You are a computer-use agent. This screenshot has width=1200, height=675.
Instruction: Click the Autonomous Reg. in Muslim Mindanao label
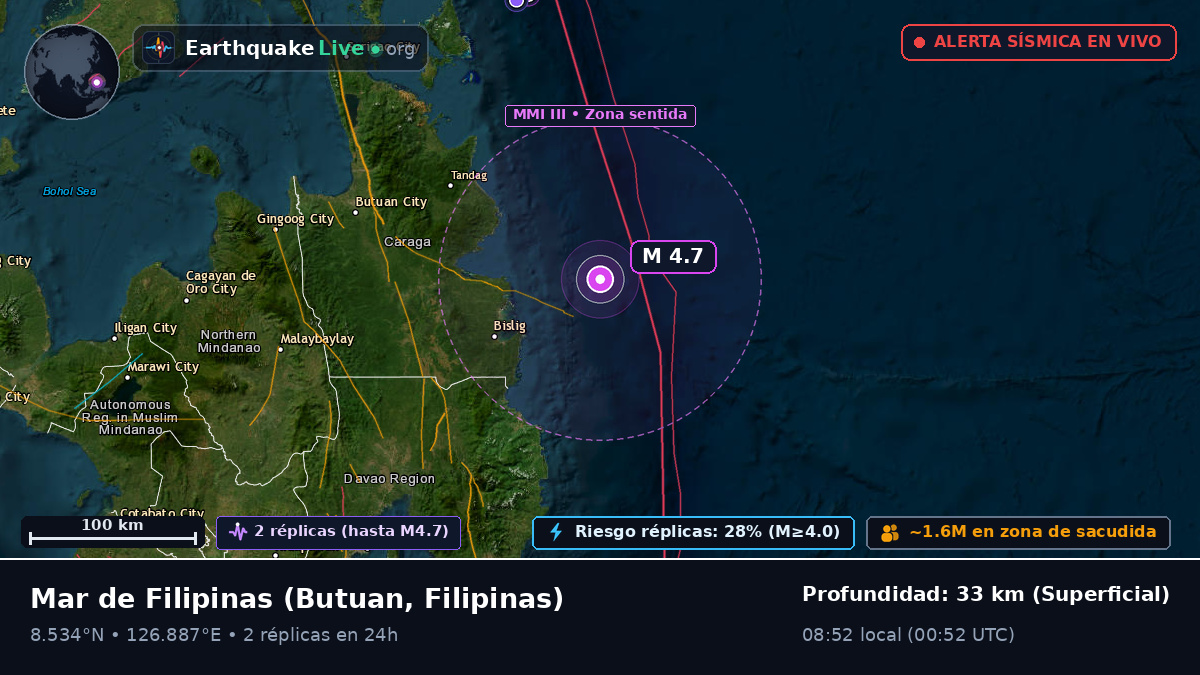pyautogui.click(x=130, y=417)
